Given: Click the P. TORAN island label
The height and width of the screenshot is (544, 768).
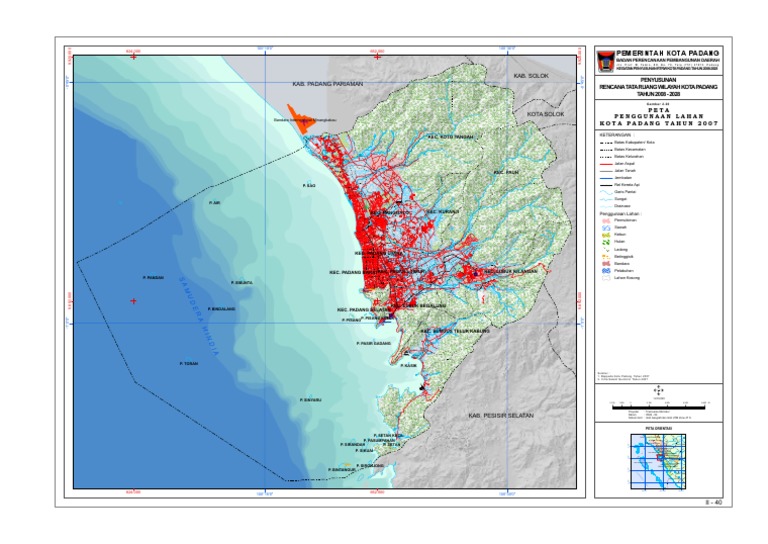Looking at the screenshot, I should (x=189, y=364).
